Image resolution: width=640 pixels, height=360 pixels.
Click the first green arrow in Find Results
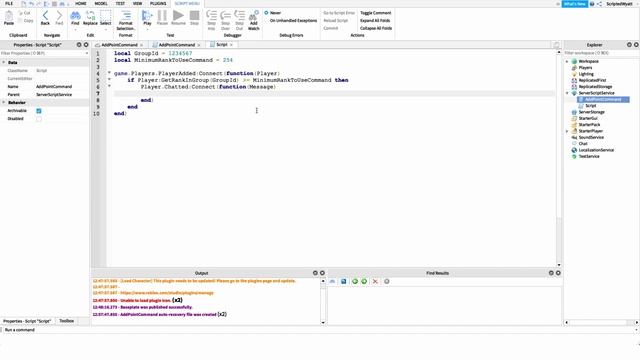[x=354, y=281]
